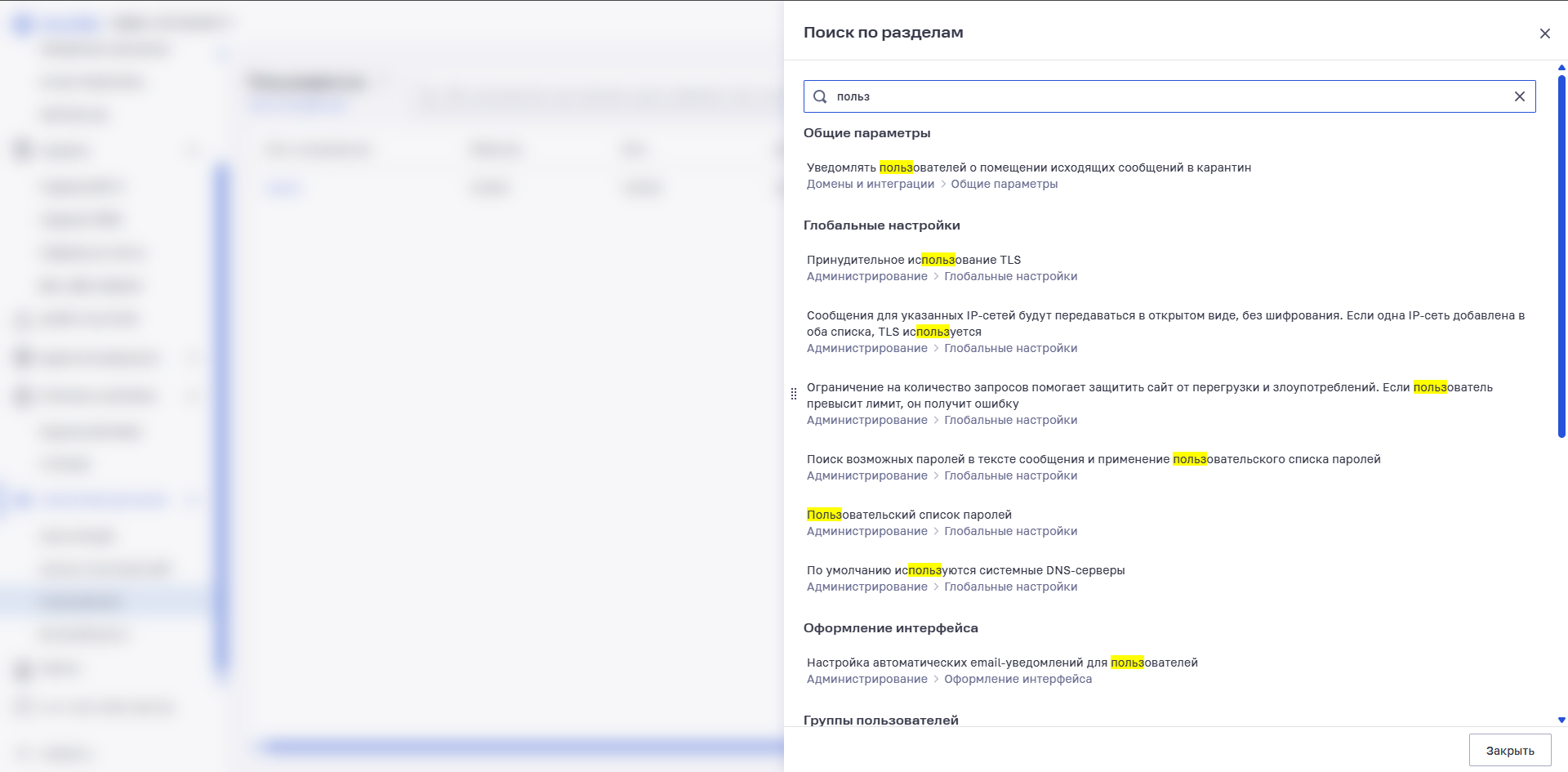Screen dimensions: 1568x772
Task: Focus the search input containing 'польз'
Action: 1169,96
